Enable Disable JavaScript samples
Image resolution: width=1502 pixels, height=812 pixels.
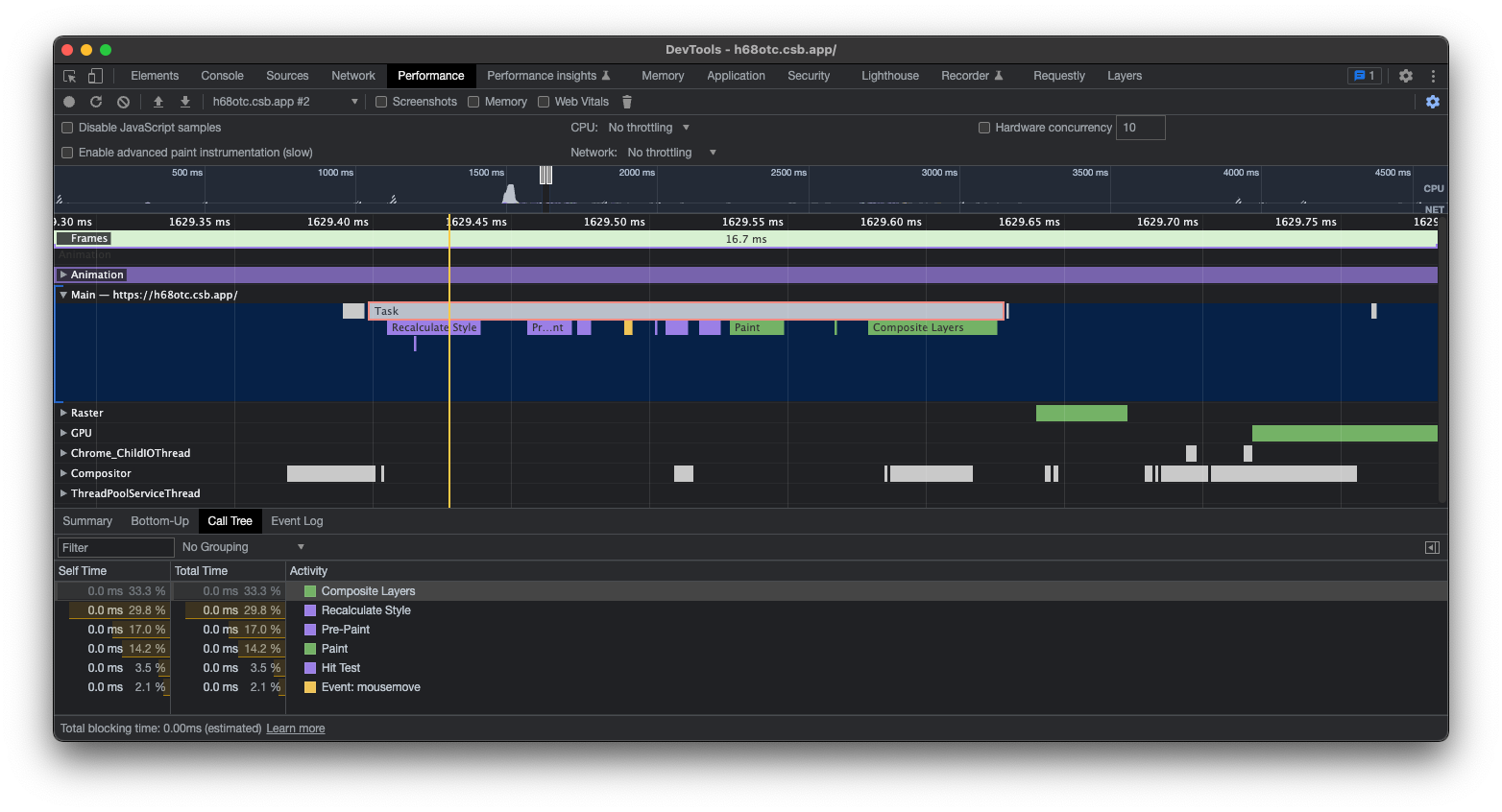(x=66, y=127)
